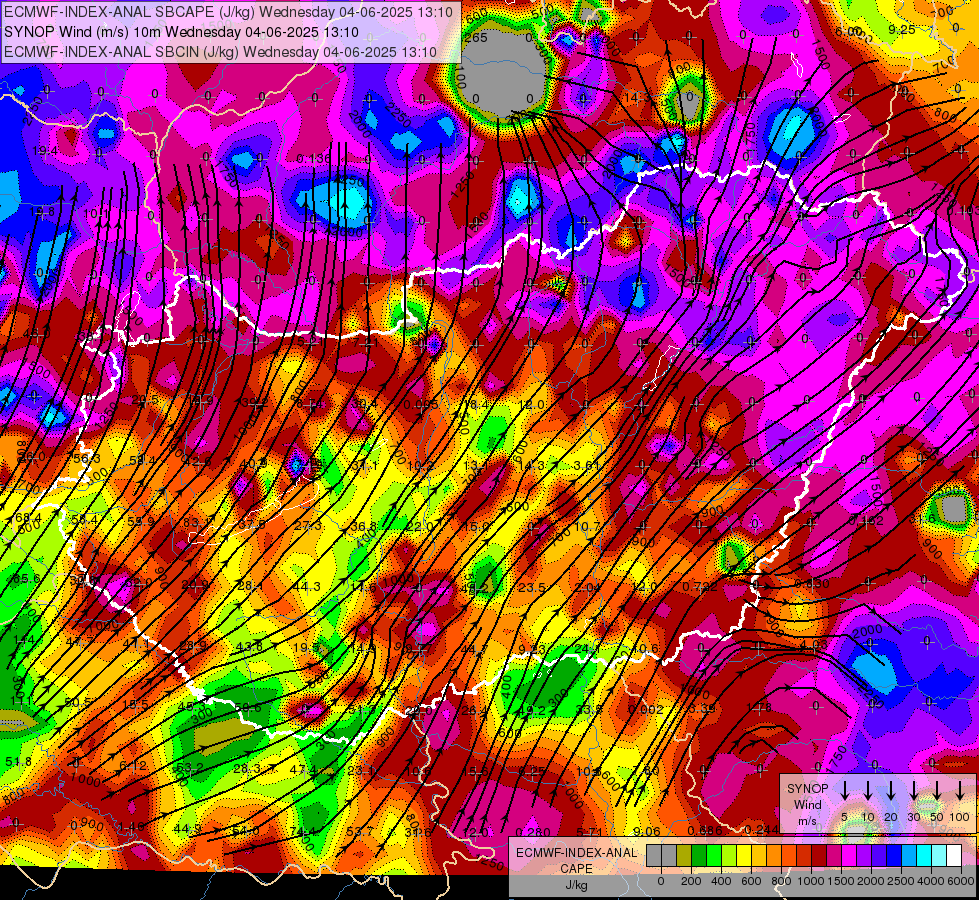Click the '200' tick label on CAPE scale
Viewport: 979px width, 900px height.
(x=691, y=881)
